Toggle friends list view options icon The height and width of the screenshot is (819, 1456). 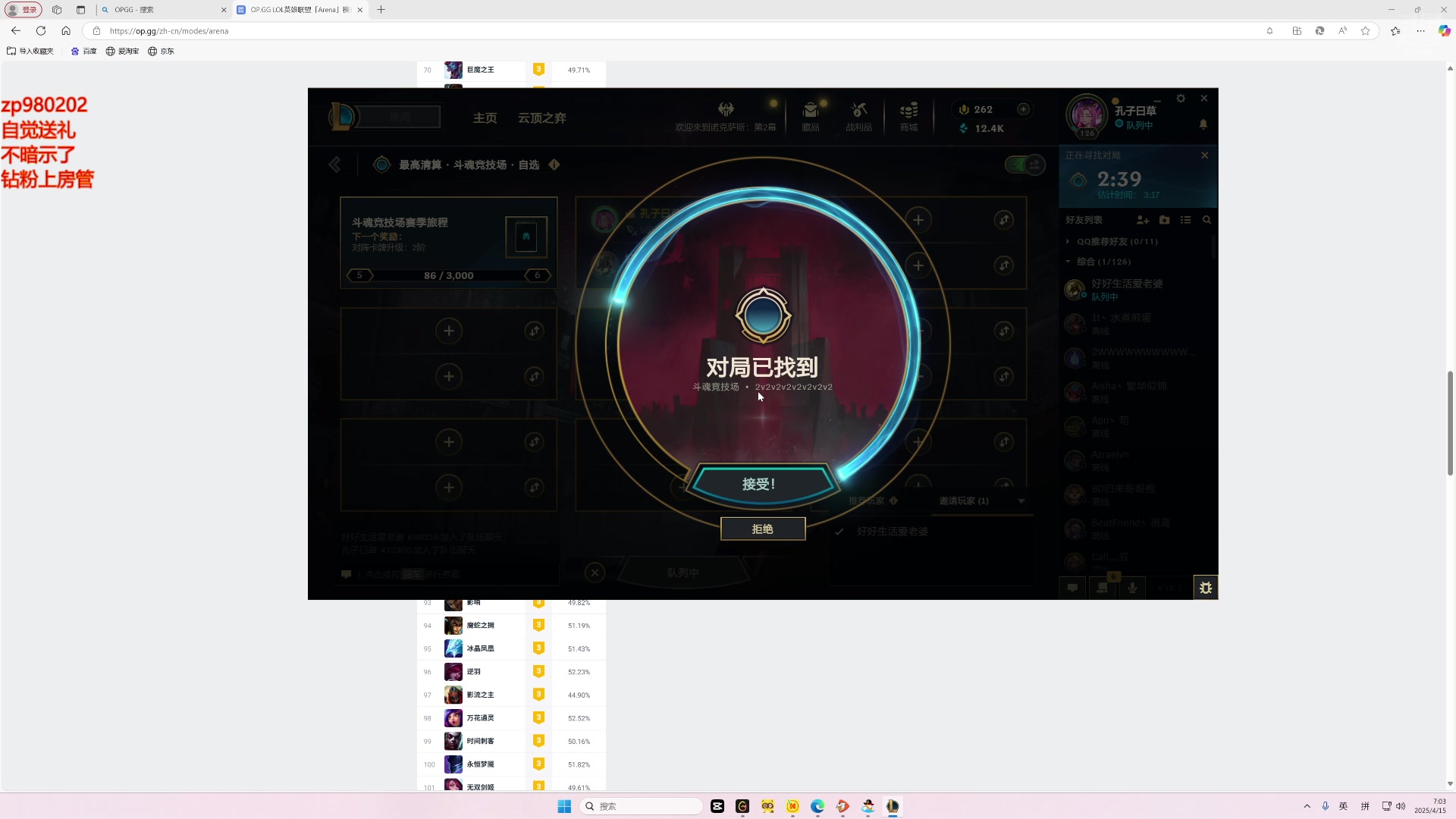tap(1186, 220)
